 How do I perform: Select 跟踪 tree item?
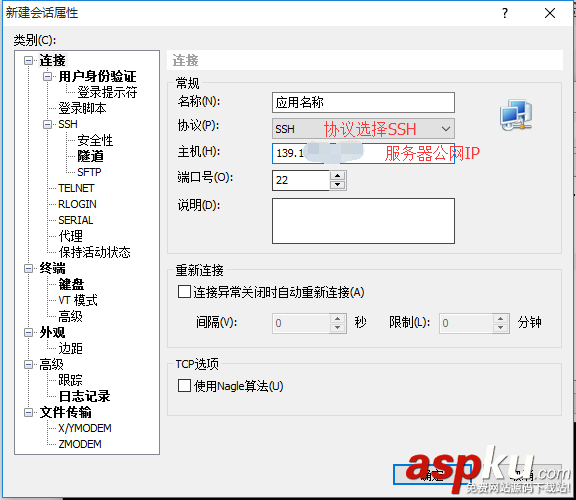pos(71,380)
